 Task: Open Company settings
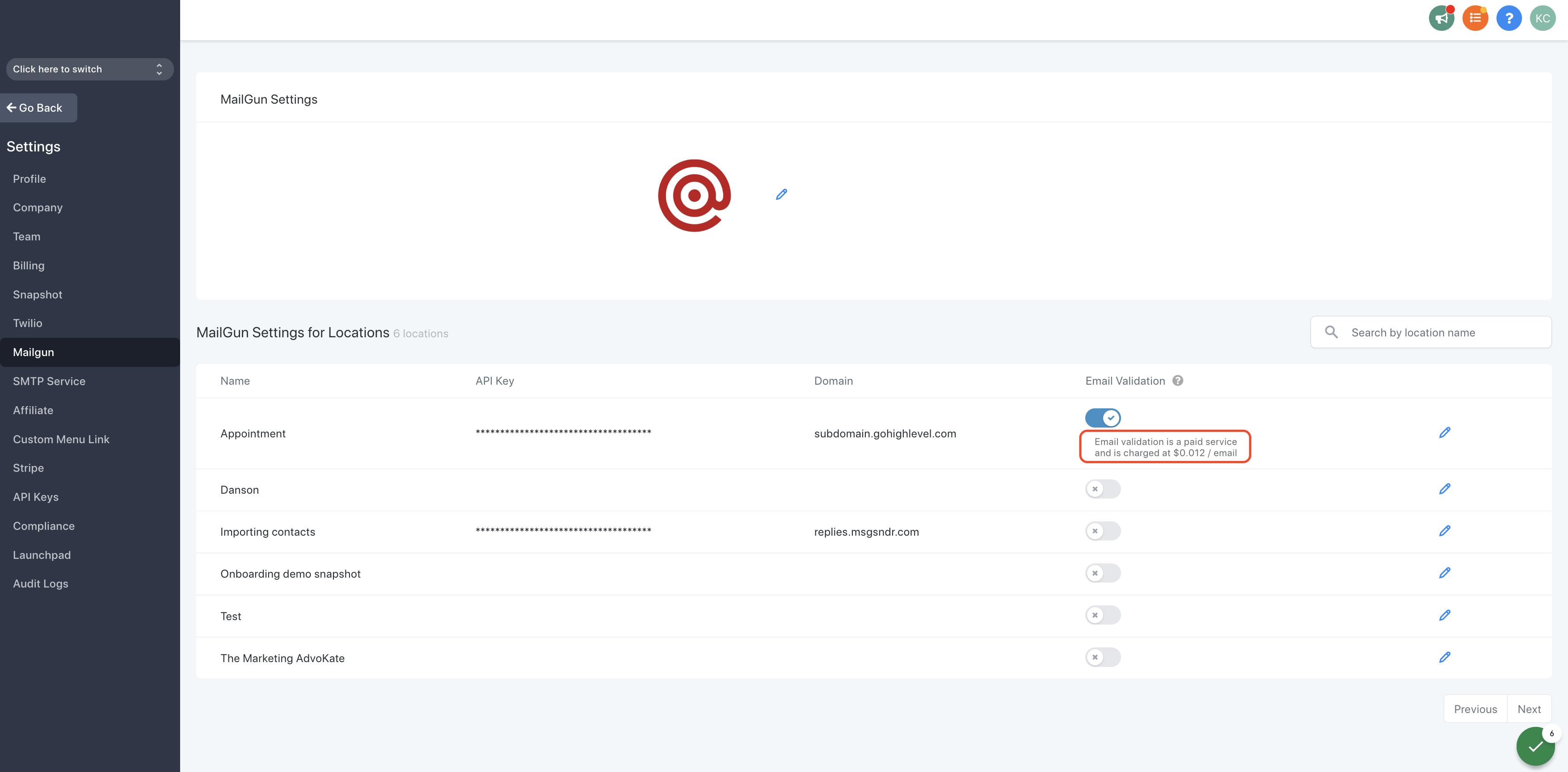(38, 207)
